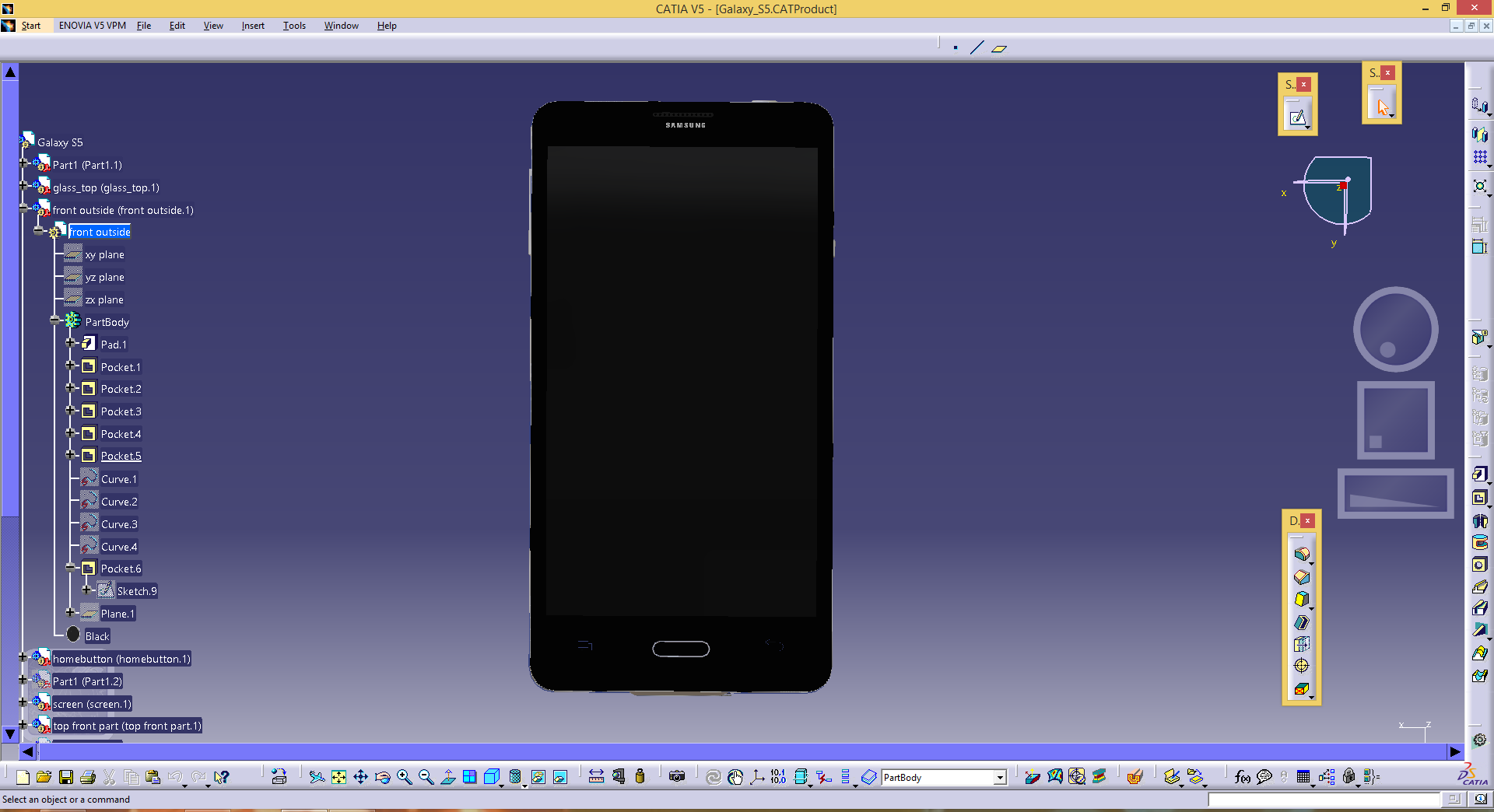1494x812 pixels.
Task: Click the Line tool in top toolbar
Action: (977, 48)
